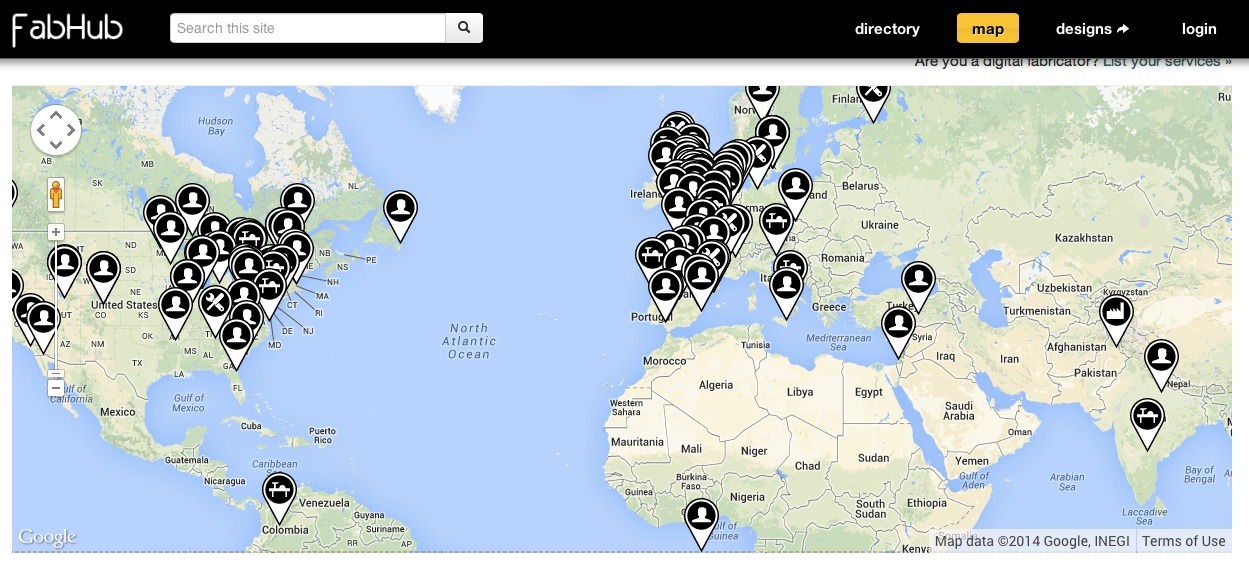Select the factory marker near Kyrgyzstan
Image resolution: width=1249 pixels, height=565 pixels.
click(1116, 313)
